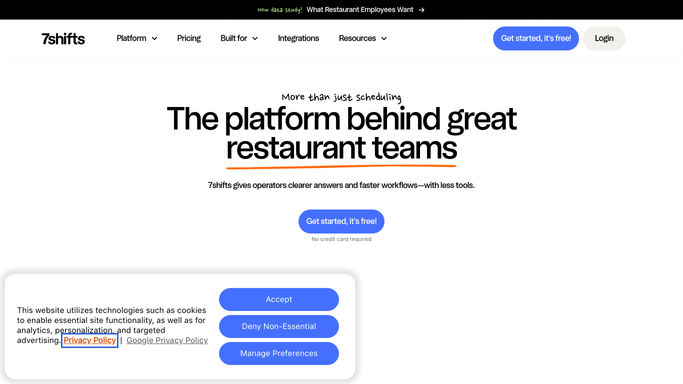Viewport: 683px width, 384px height.
Task: Open the Pricing page
Action: pyautogui.click(x=189, y=38)
